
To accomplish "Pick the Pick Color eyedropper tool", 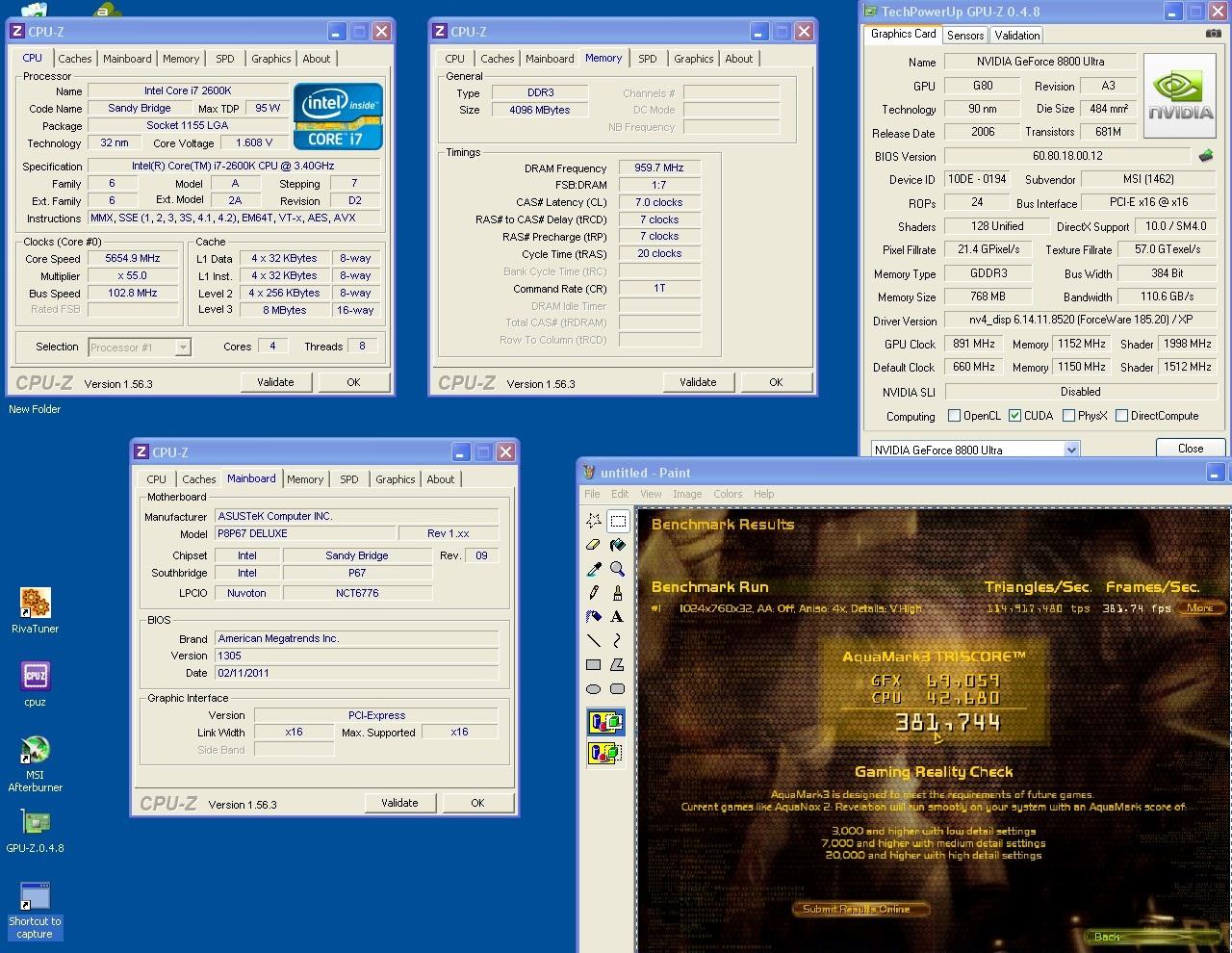I will point(594,569).
